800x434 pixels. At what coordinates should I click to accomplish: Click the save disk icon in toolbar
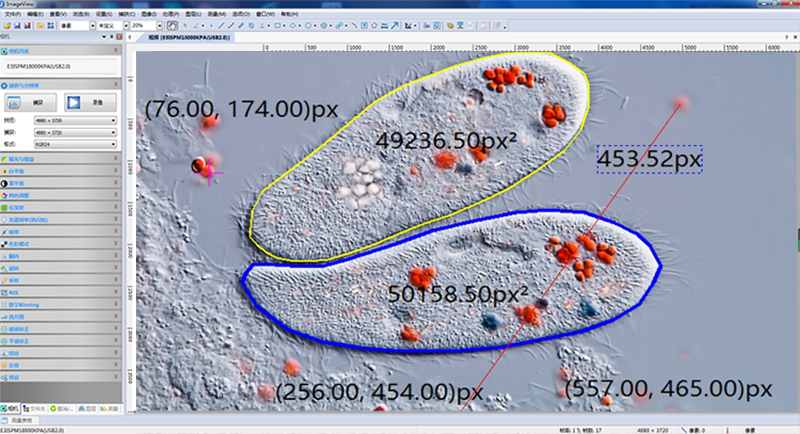tap(17, 25)
